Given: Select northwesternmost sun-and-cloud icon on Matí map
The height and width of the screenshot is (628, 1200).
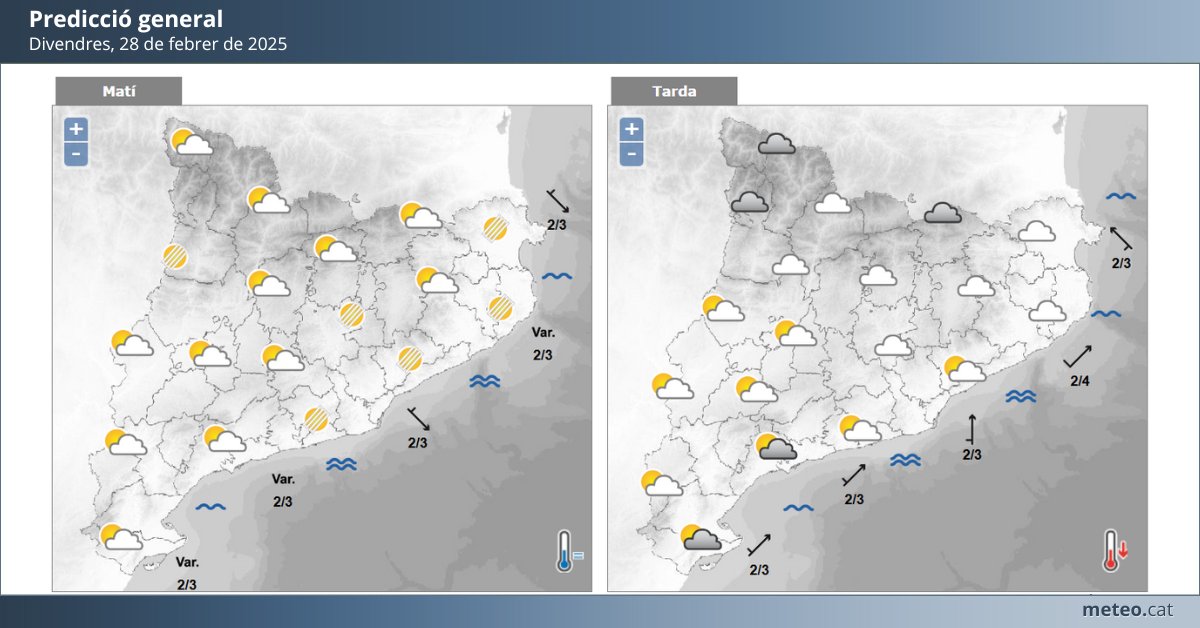Looking at the screenshot, I should 191,142.
